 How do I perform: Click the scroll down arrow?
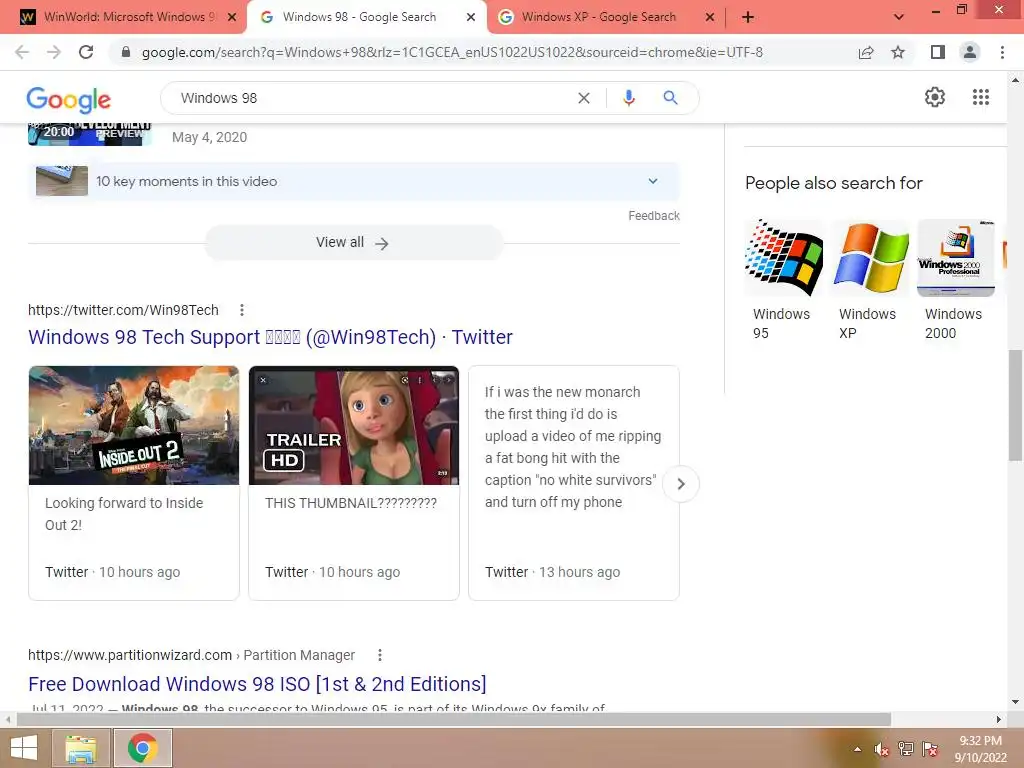(x=1016, y=703)
